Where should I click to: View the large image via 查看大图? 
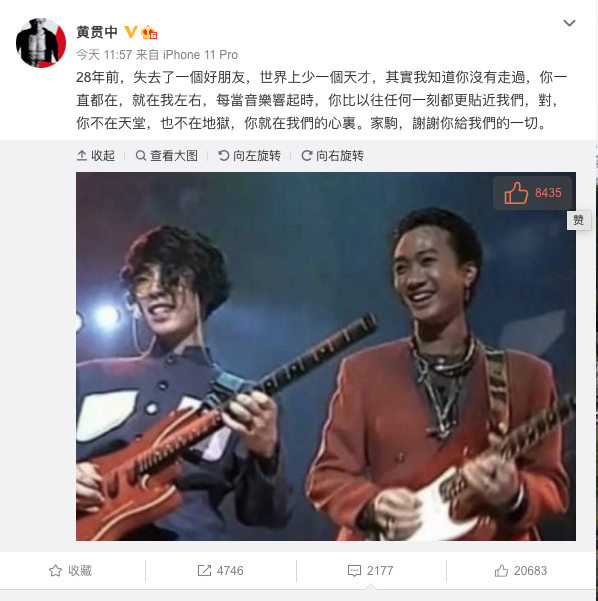point(167,156)
